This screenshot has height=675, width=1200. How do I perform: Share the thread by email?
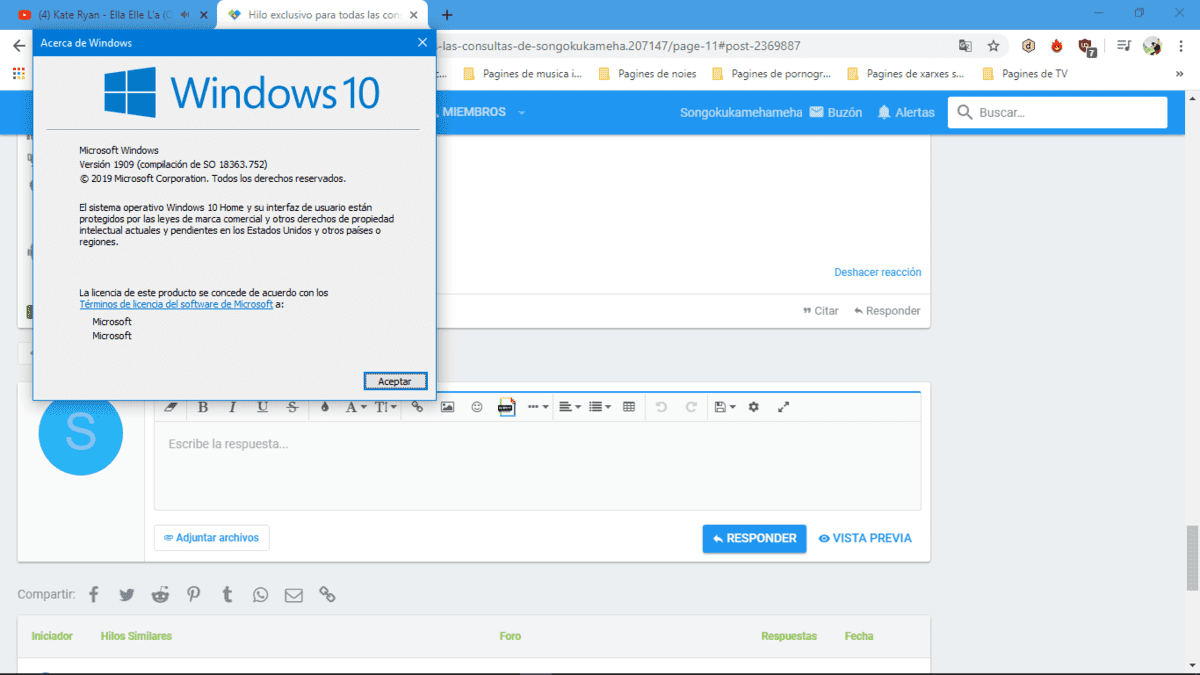pyautogui.click(x=293, y=595)
